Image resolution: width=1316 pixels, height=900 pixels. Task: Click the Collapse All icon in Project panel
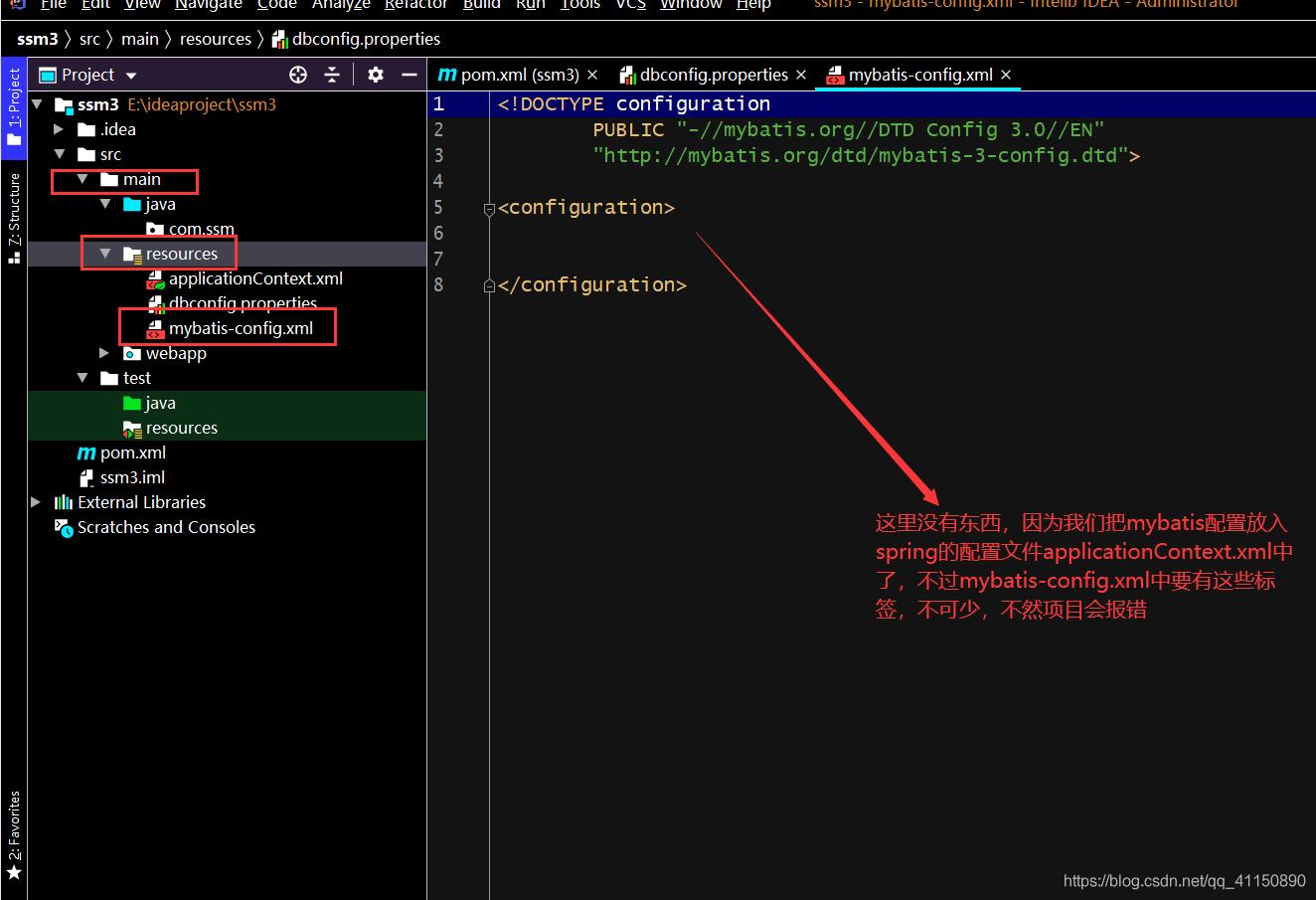tap(332, 75)
